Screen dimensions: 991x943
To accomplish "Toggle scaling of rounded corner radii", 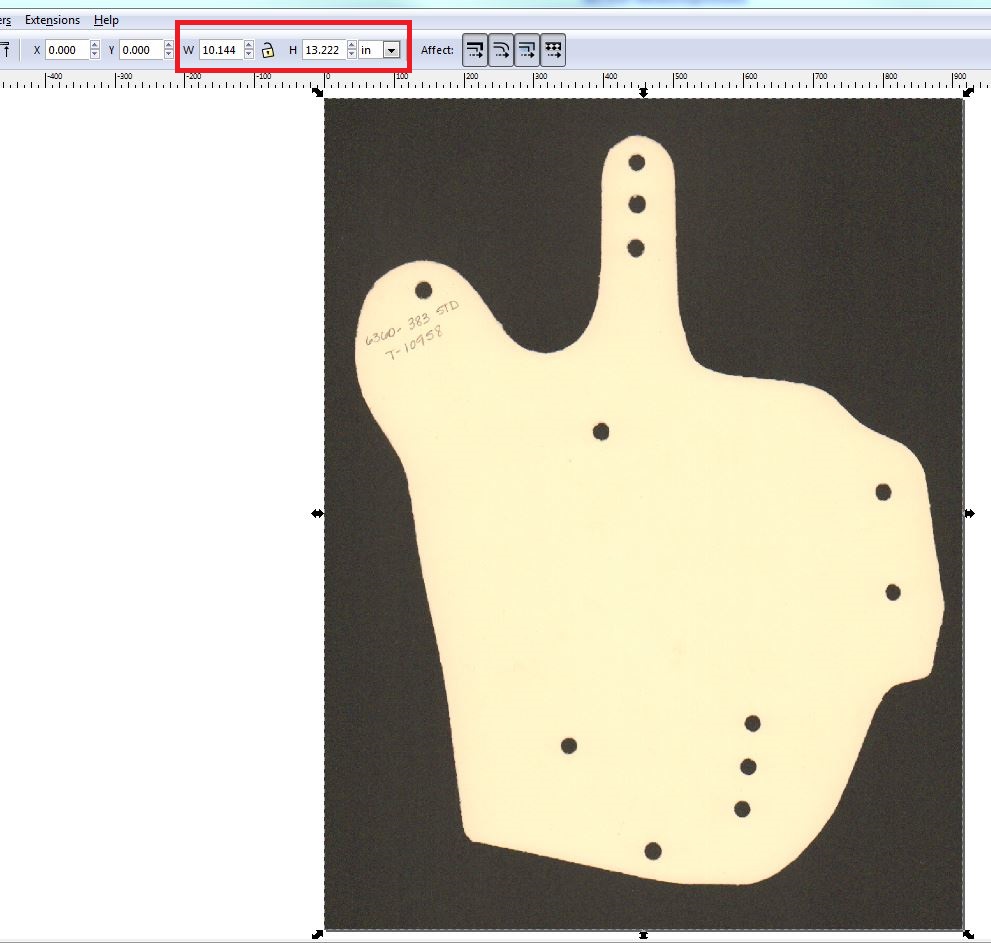I will [x=500, y=50].
